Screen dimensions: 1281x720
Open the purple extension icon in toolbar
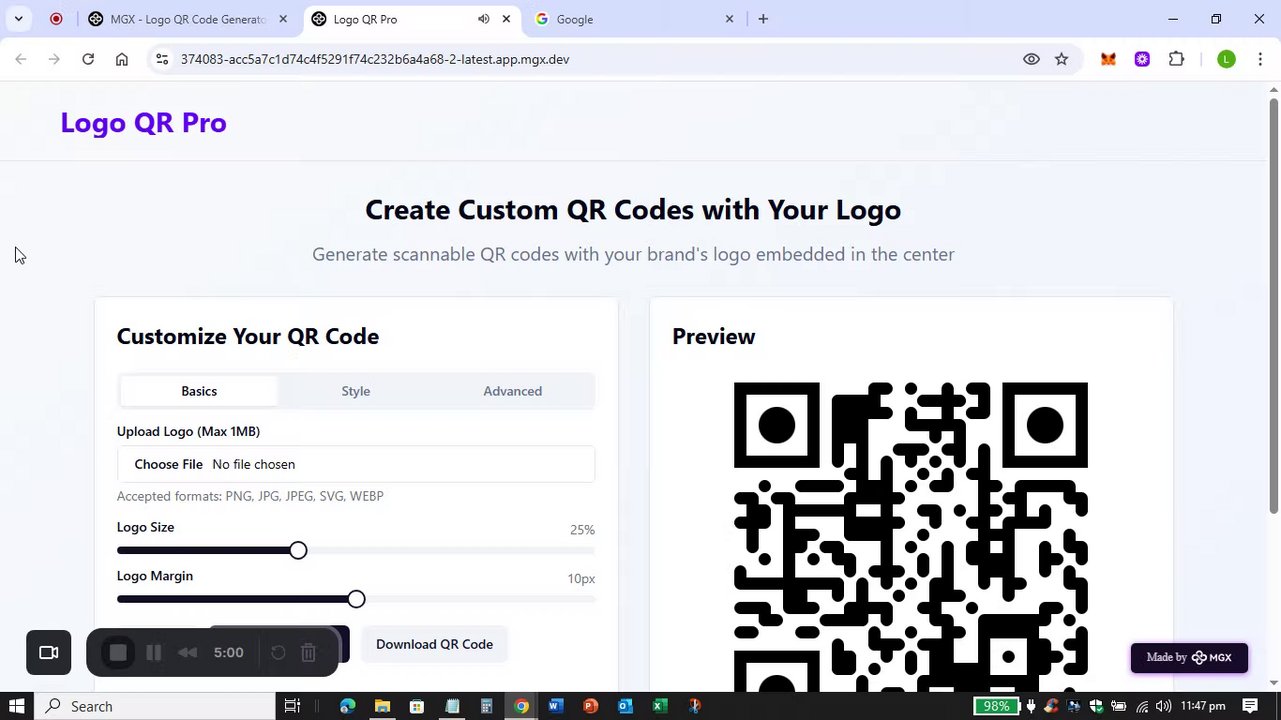1142,59
